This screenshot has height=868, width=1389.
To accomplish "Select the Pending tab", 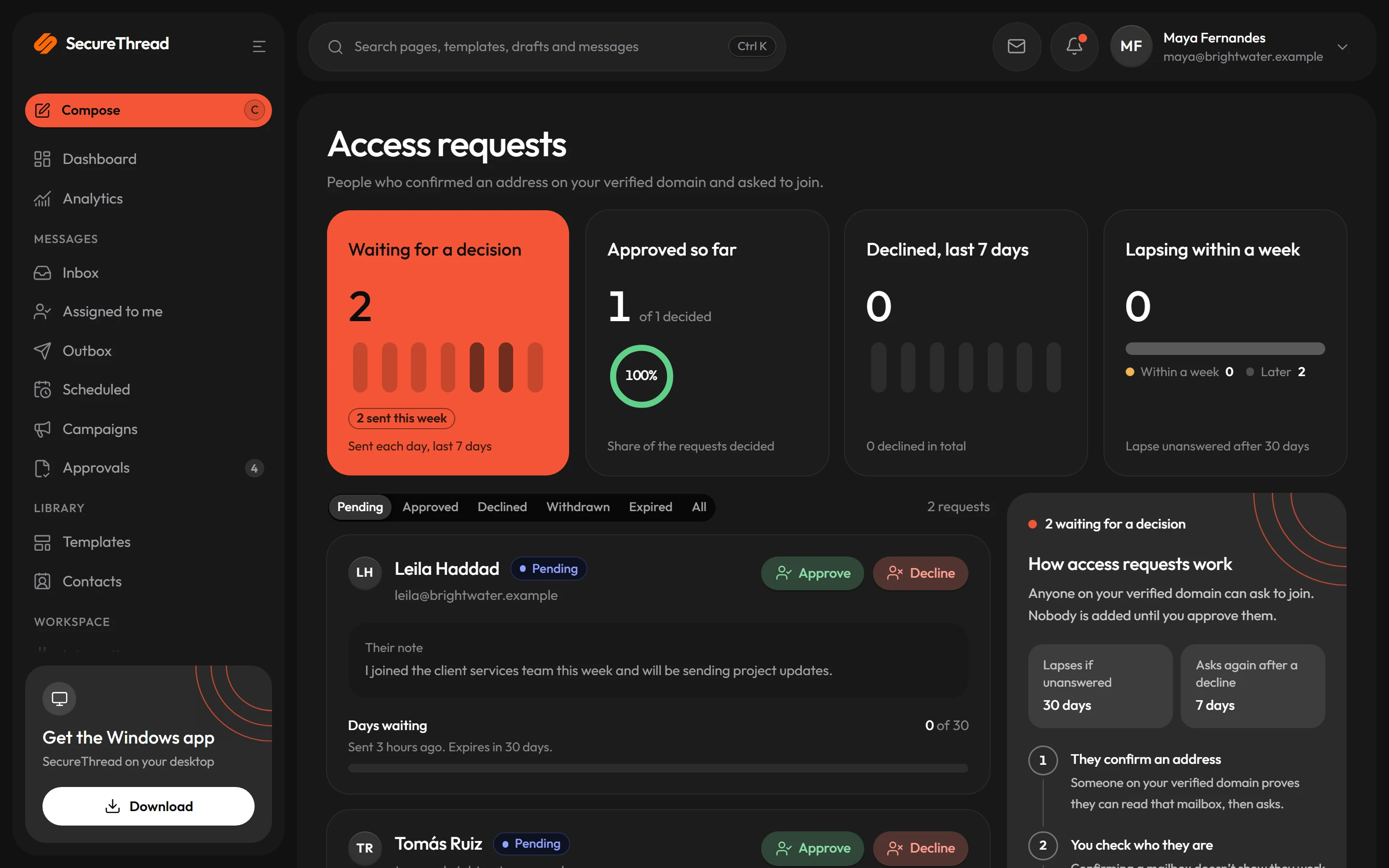I will [360, 507].
